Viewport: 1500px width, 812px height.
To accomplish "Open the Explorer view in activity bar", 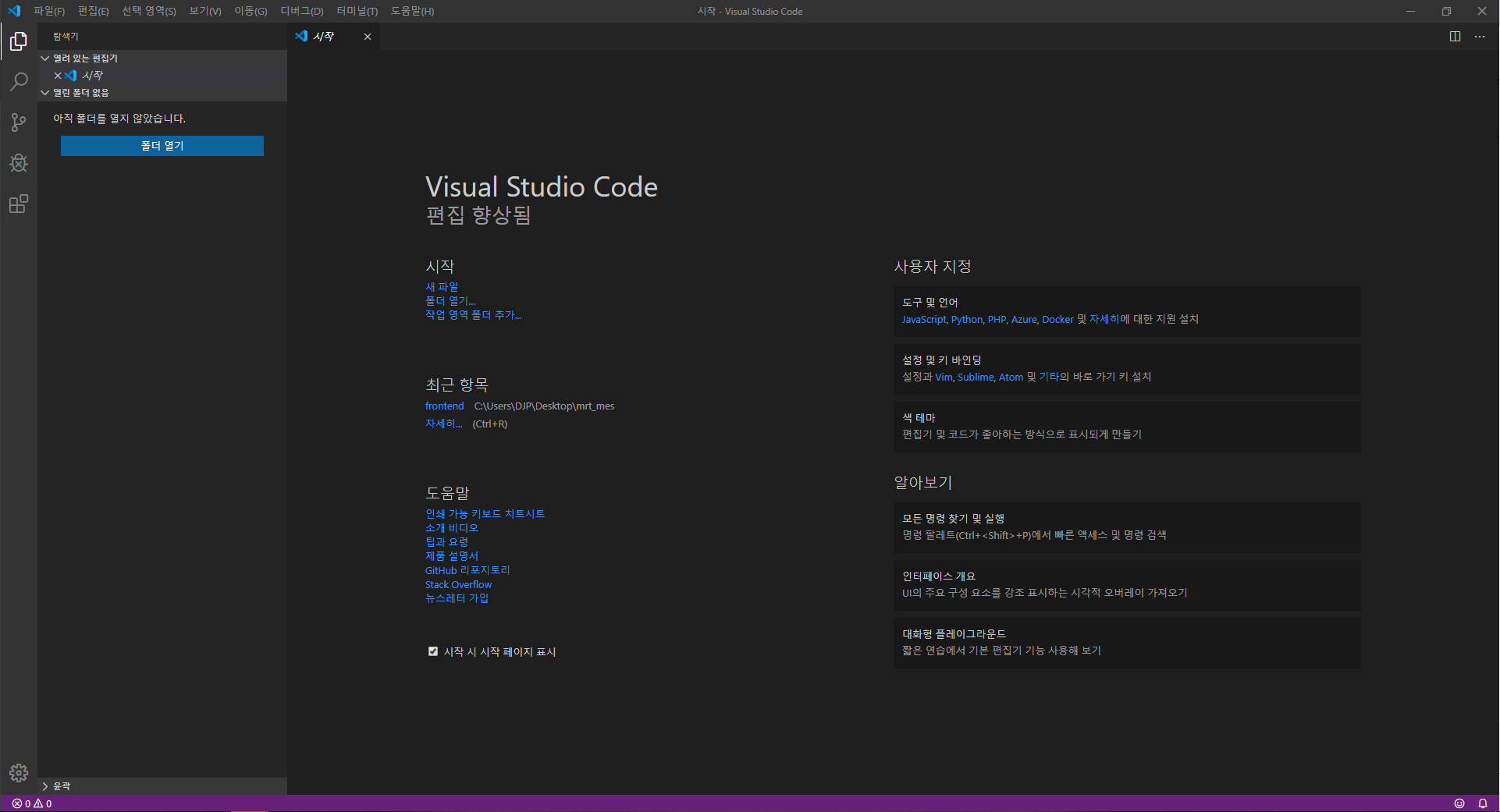I will click(19, 41).
